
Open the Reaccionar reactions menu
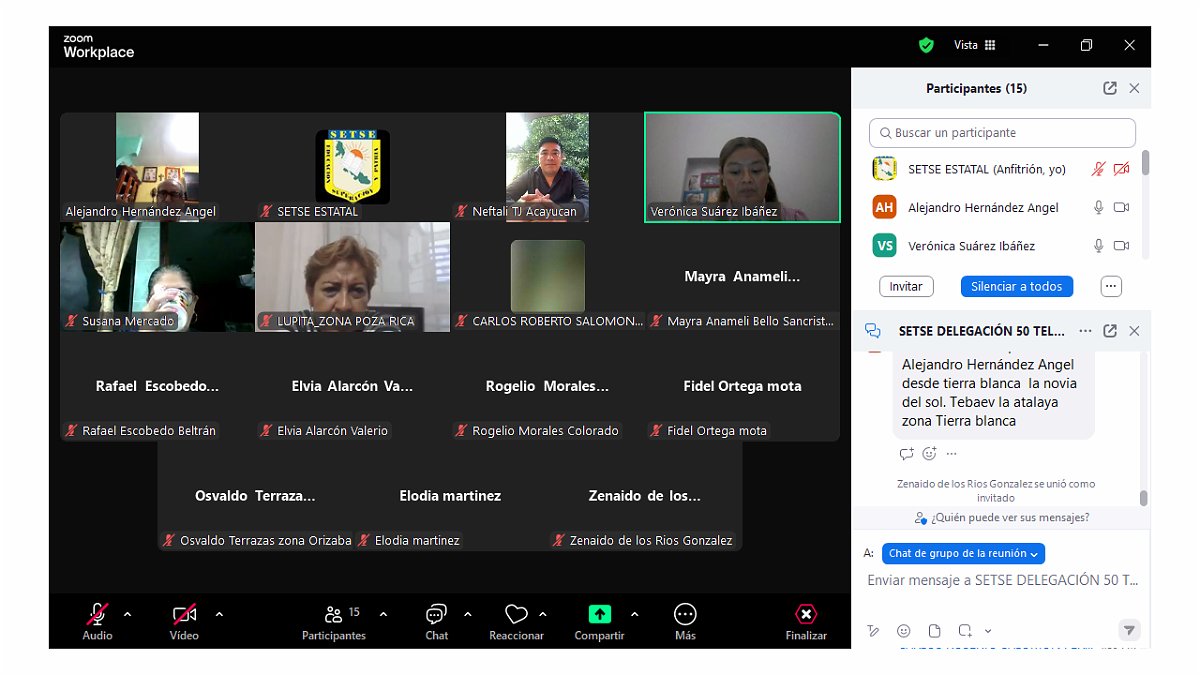516,615
